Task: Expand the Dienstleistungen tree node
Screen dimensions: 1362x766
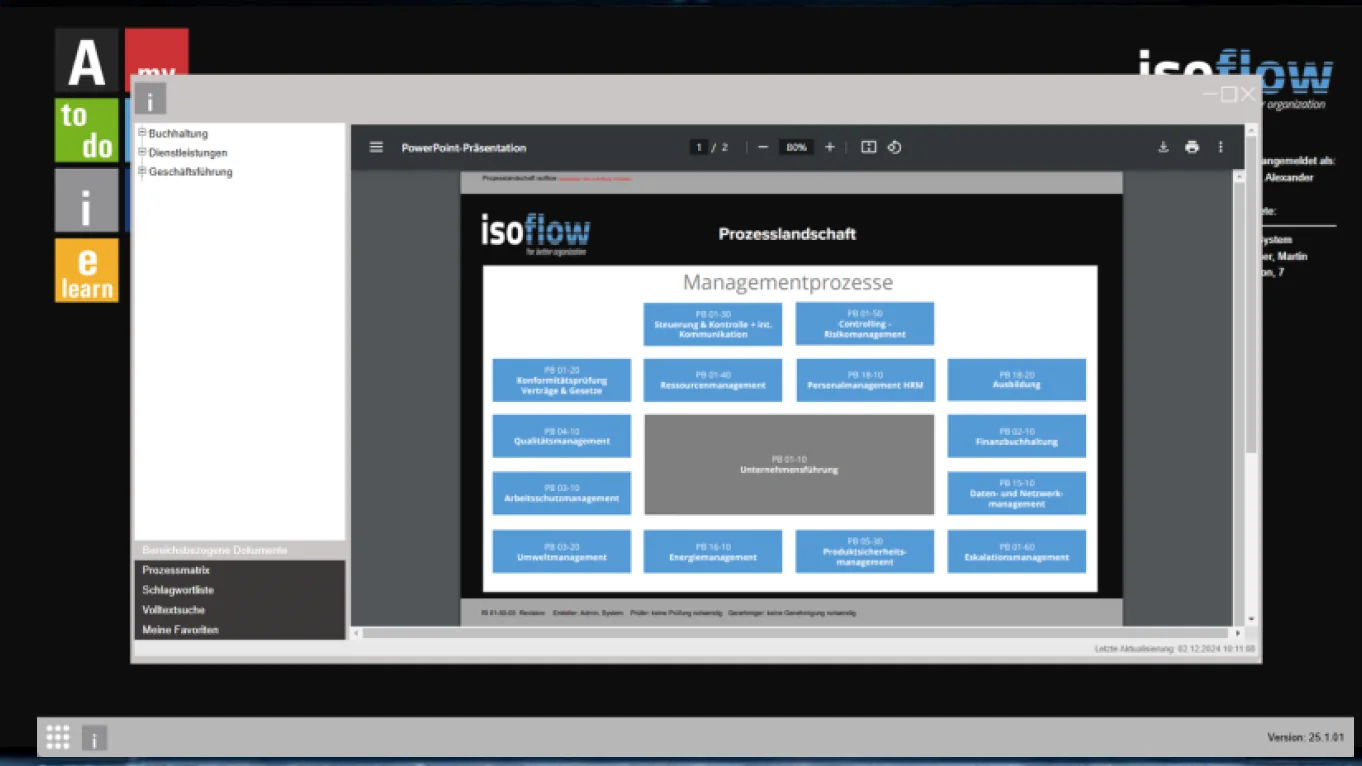Action: 142,152
